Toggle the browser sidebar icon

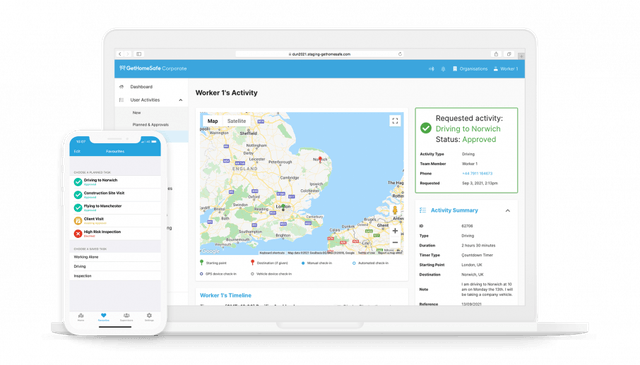point(139,54)
